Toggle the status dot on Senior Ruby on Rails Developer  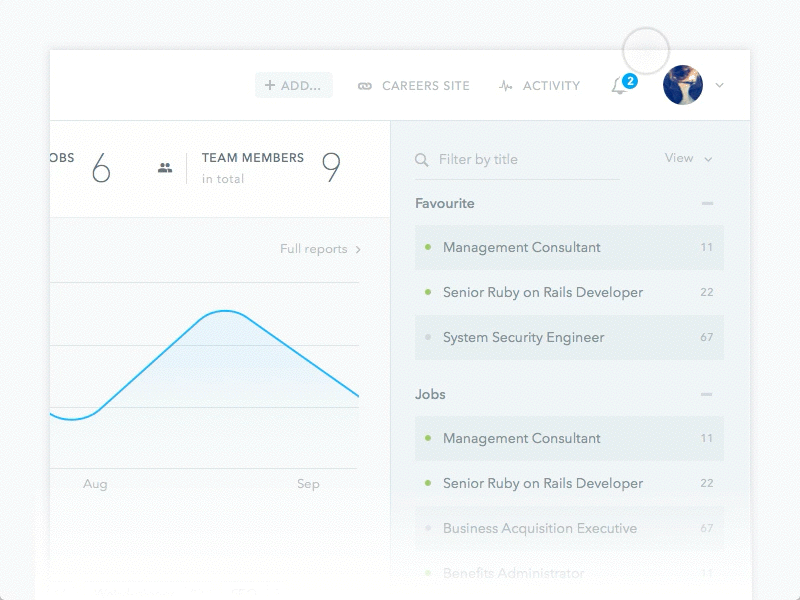click(x=429, y=292)
